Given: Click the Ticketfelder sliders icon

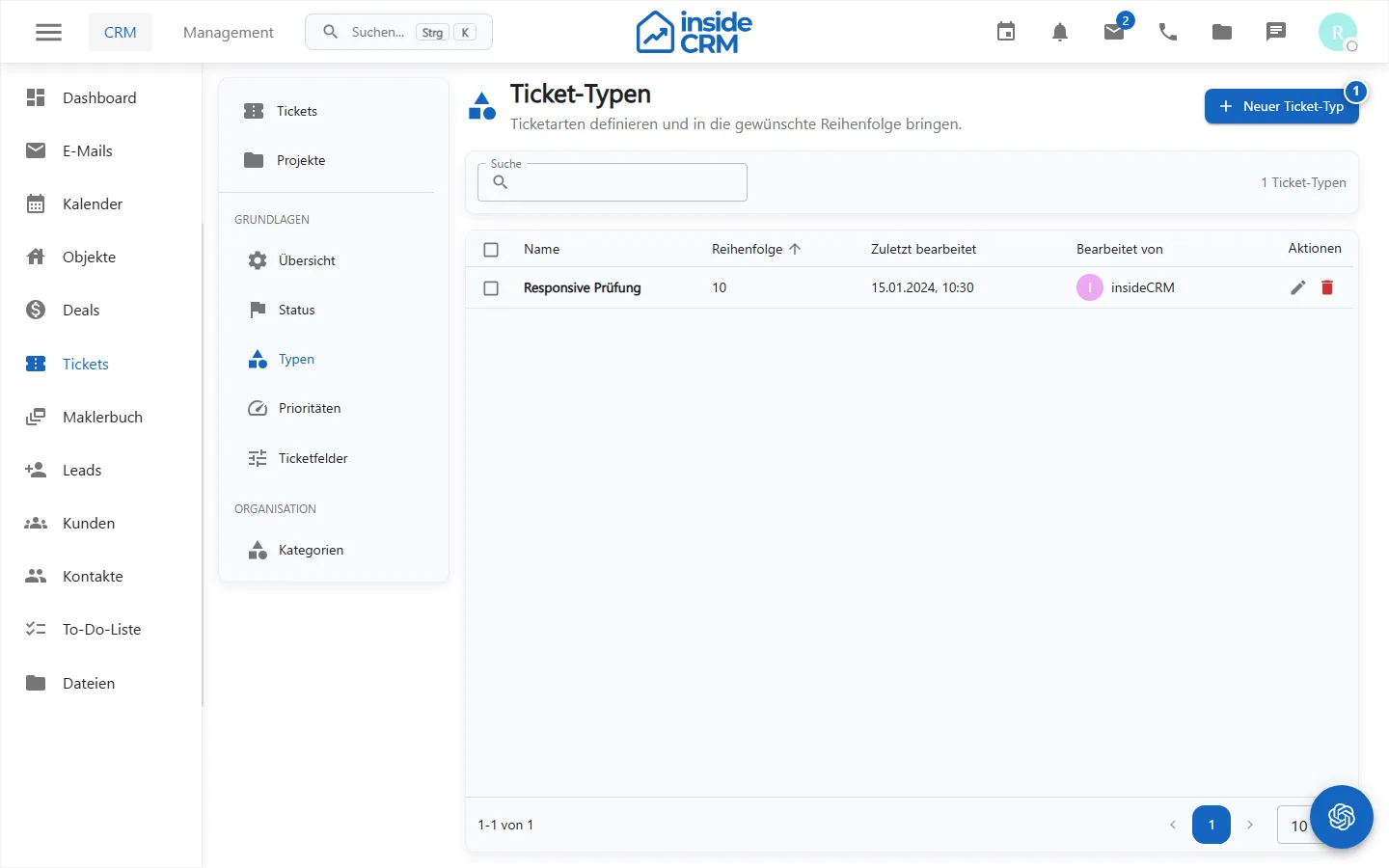Looking at the screenshot, I should coord(258,458).
